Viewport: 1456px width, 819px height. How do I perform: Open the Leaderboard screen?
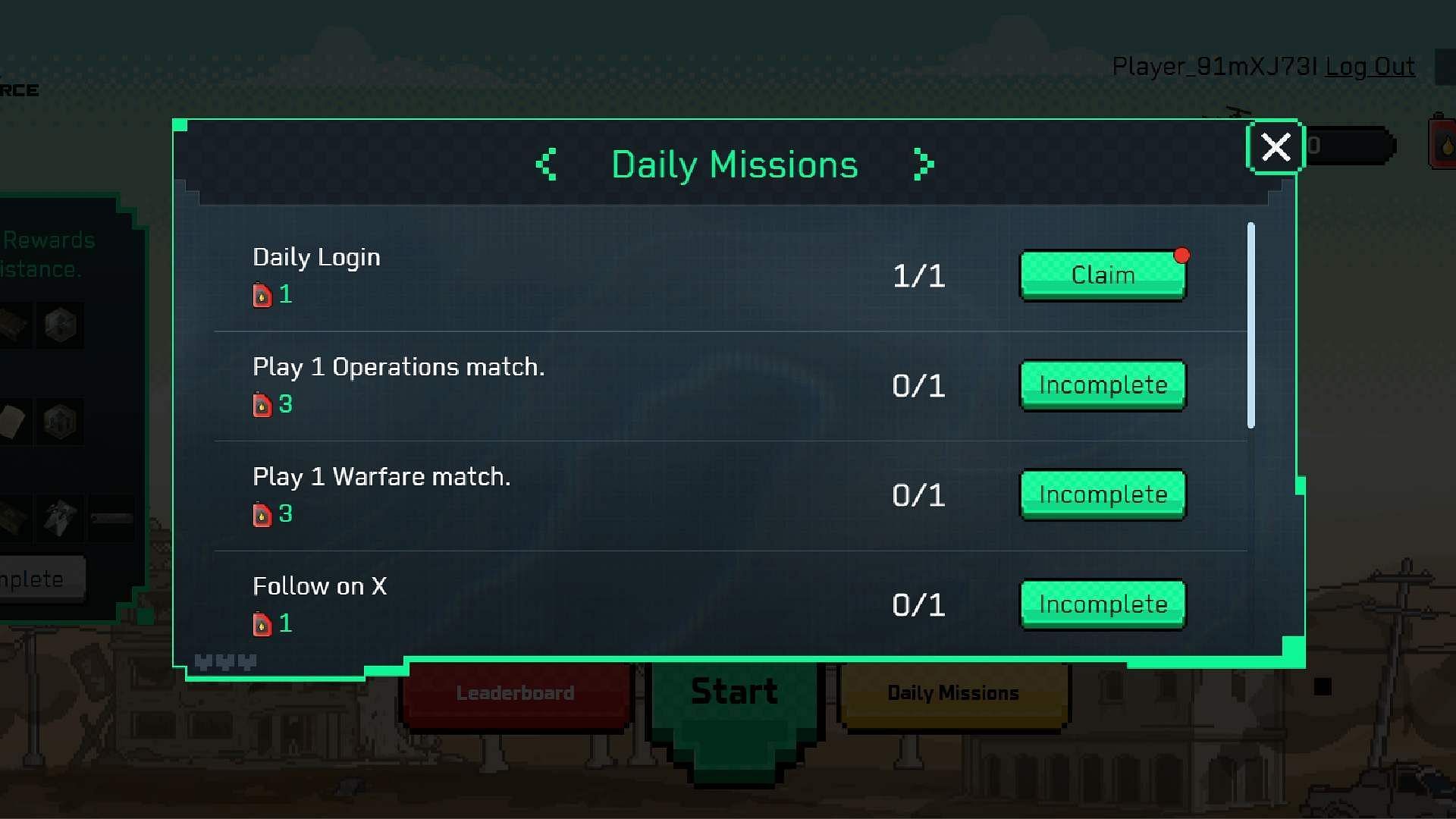click(514, 693)
